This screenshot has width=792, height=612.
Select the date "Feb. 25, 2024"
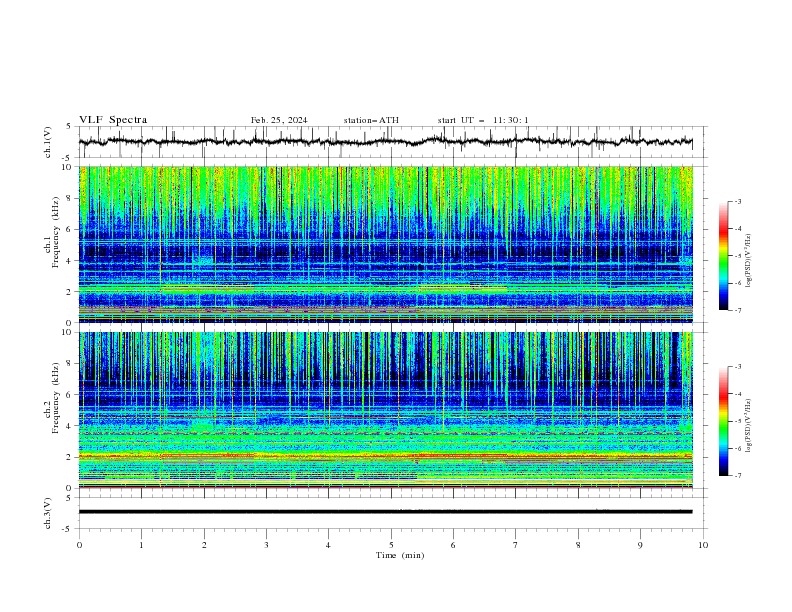(x=279, y=120)
